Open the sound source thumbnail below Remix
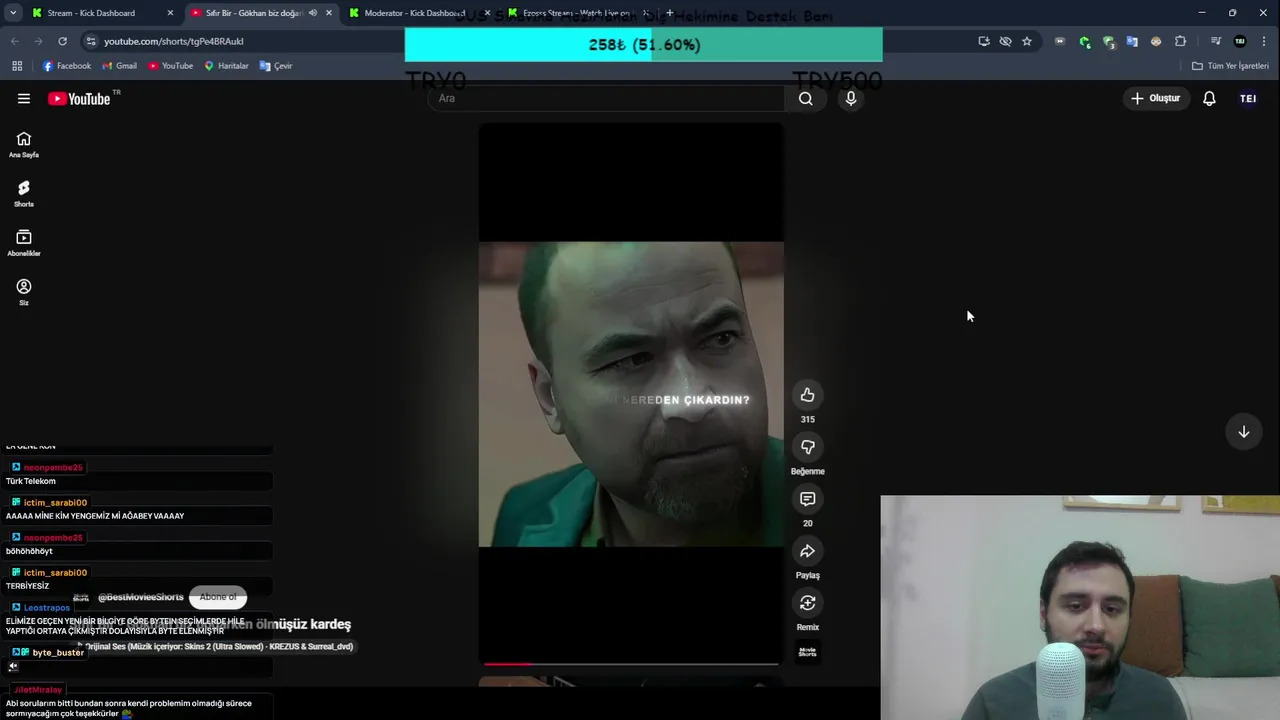 click(x=807, y=652)
